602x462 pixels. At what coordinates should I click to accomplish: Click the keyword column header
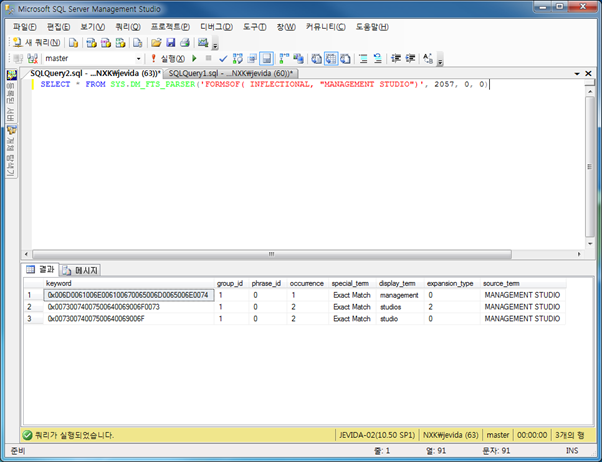pyautogui.click(x=128, y=283)
